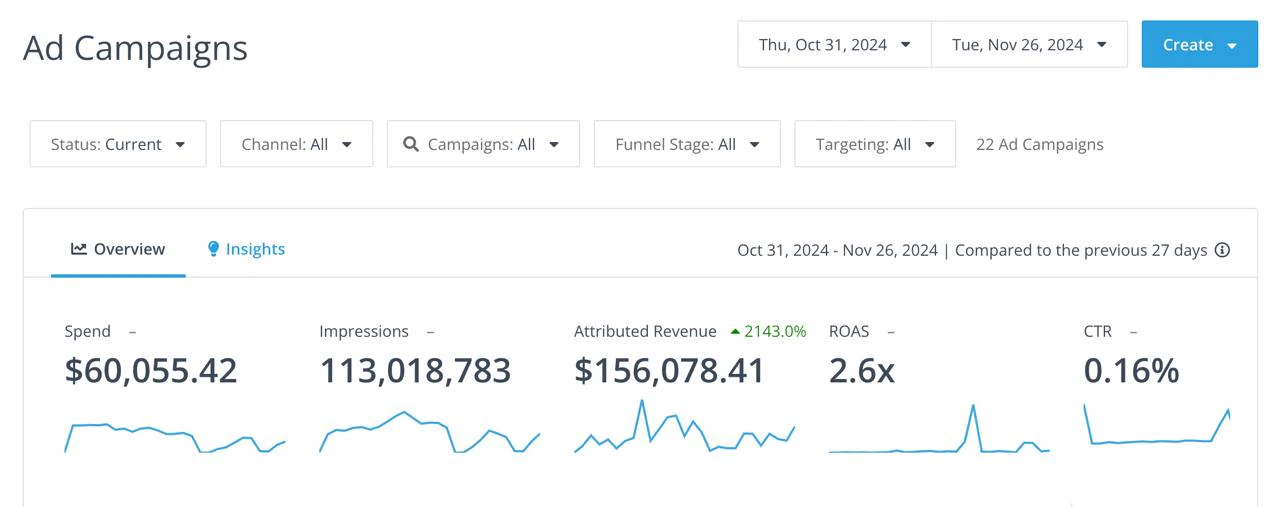The height and width of the screenshot is (507, 1280).
Task: Click the lightbulb icon on Insights tab
Action: [x=213, y=249]
